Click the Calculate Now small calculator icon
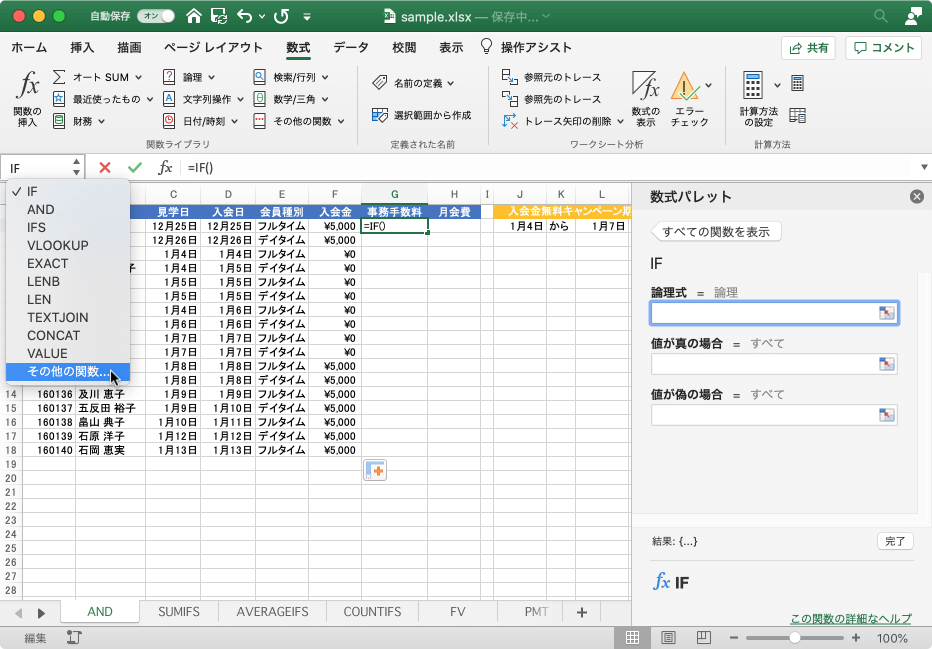This screenshot has width=932, height=649. point(798,83)
